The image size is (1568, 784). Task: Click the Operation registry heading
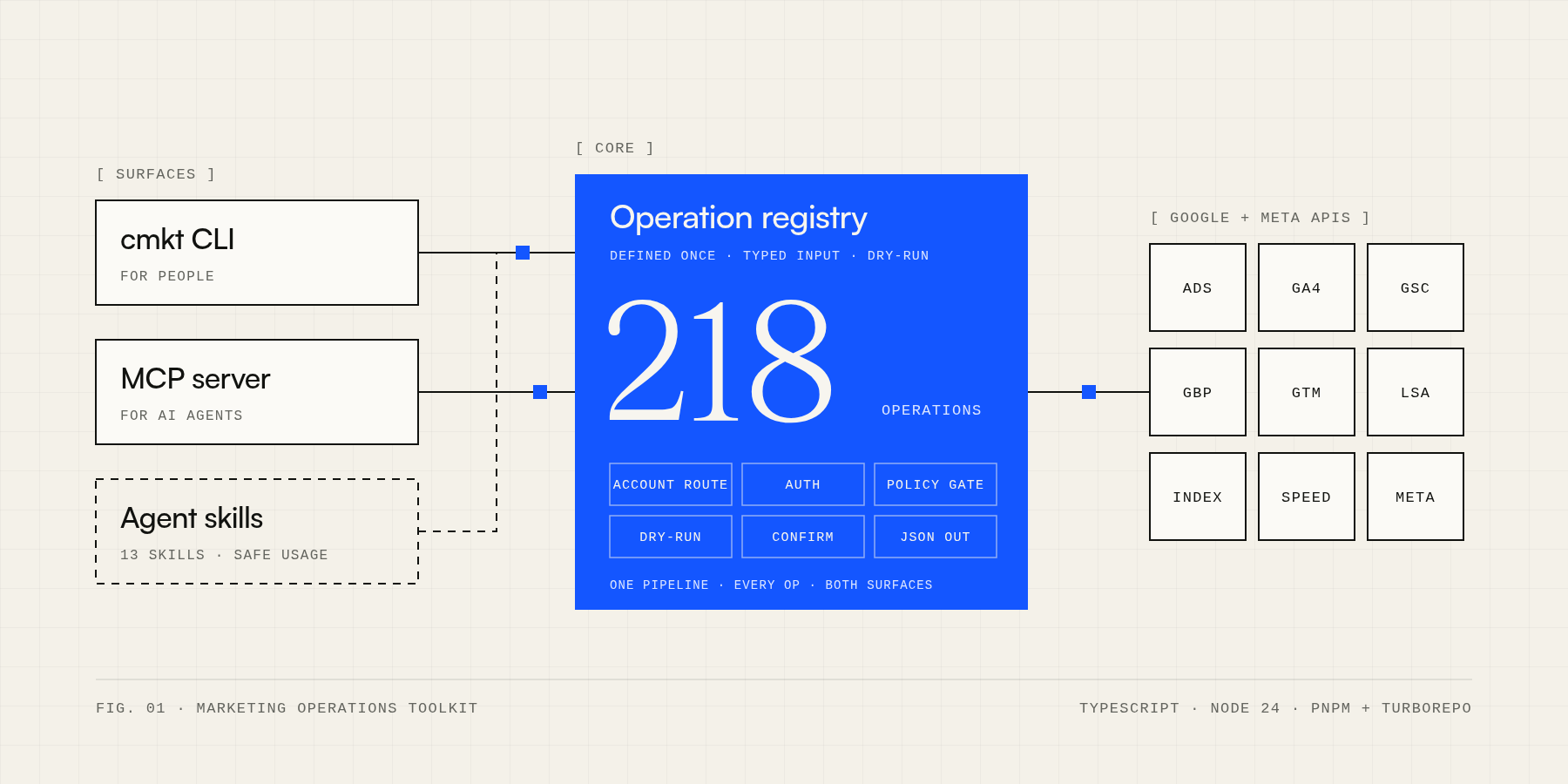coord(739,218)
